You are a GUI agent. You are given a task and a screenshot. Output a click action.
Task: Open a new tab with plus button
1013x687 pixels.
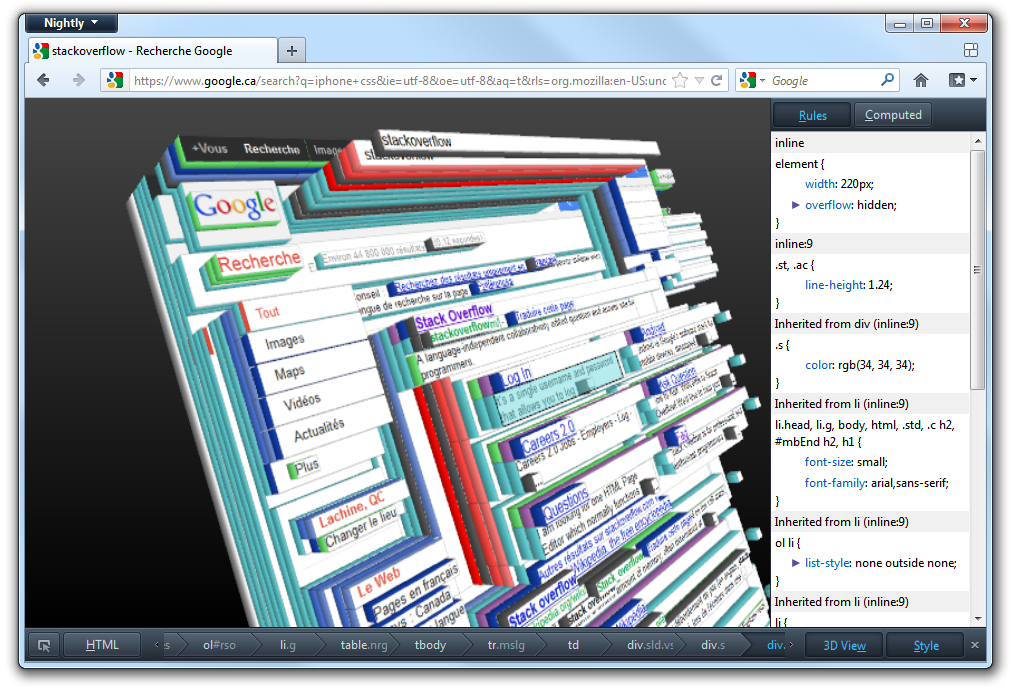click(x=292, y=51)
